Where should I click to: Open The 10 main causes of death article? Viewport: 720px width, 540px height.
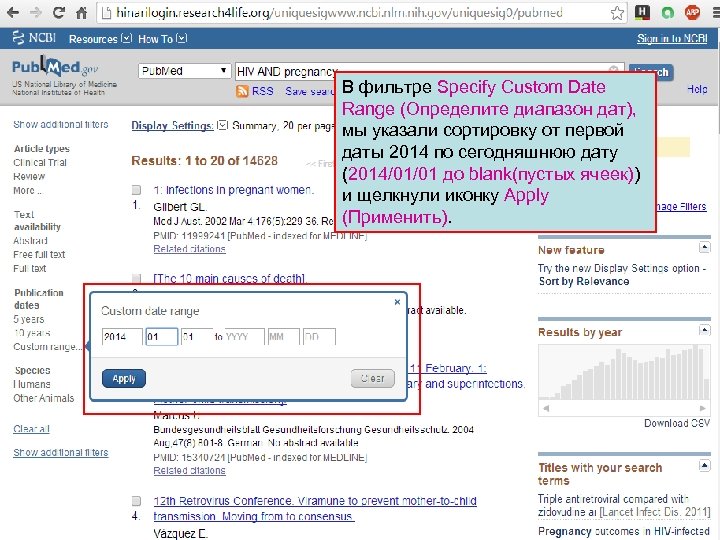(229, 278)
